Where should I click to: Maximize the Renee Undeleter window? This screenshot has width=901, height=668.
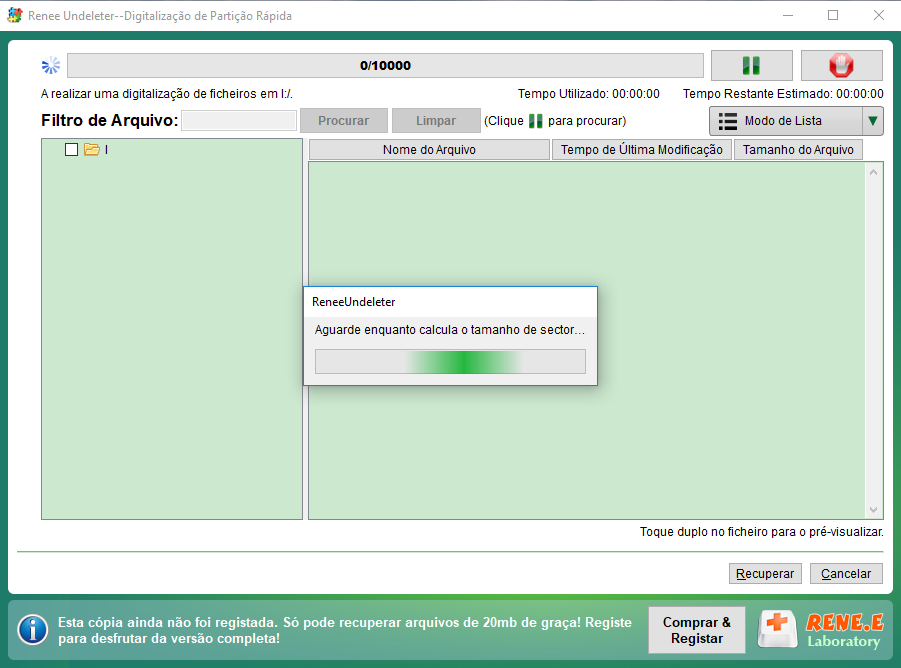pos(833,16)
